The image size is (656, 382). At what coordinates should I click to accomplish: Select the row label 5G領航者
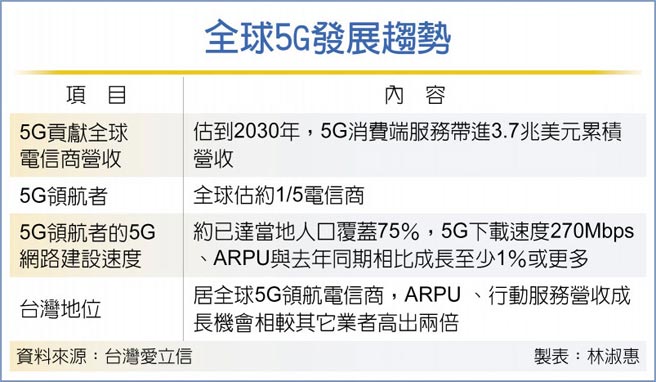point(64,196)
